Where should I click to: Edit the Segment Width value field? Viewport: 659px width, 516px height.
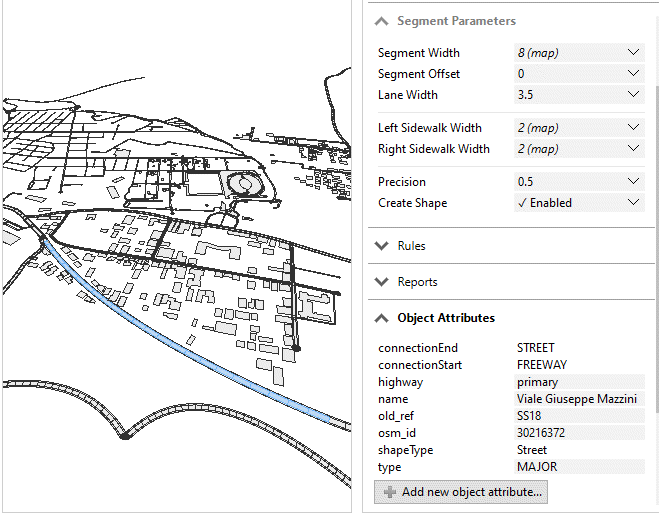565,52
